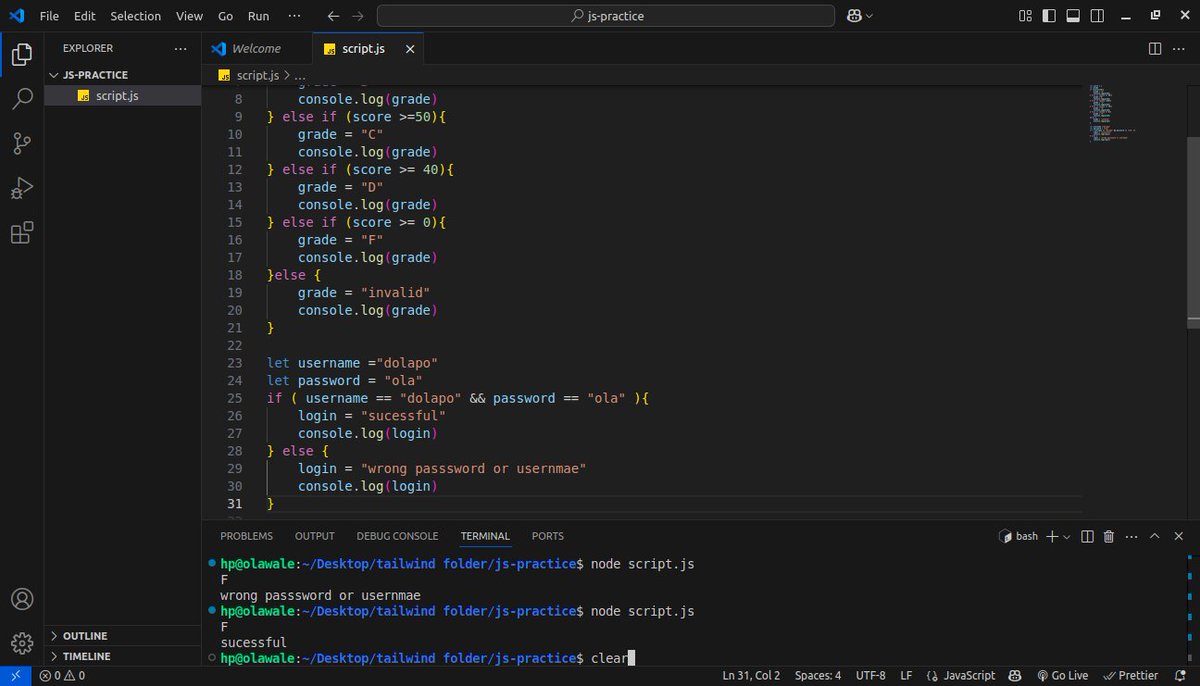Open the Search view
Screen dimensions: 1200x686
[22, 98]
